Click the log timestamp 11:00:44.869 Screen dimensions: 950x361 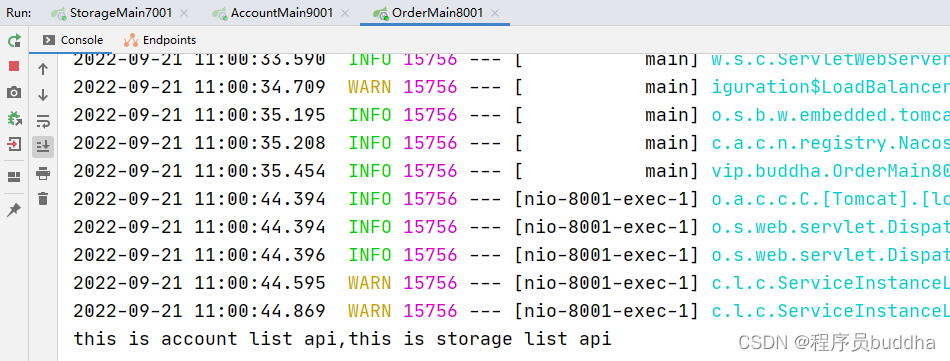tap(199, 311)
